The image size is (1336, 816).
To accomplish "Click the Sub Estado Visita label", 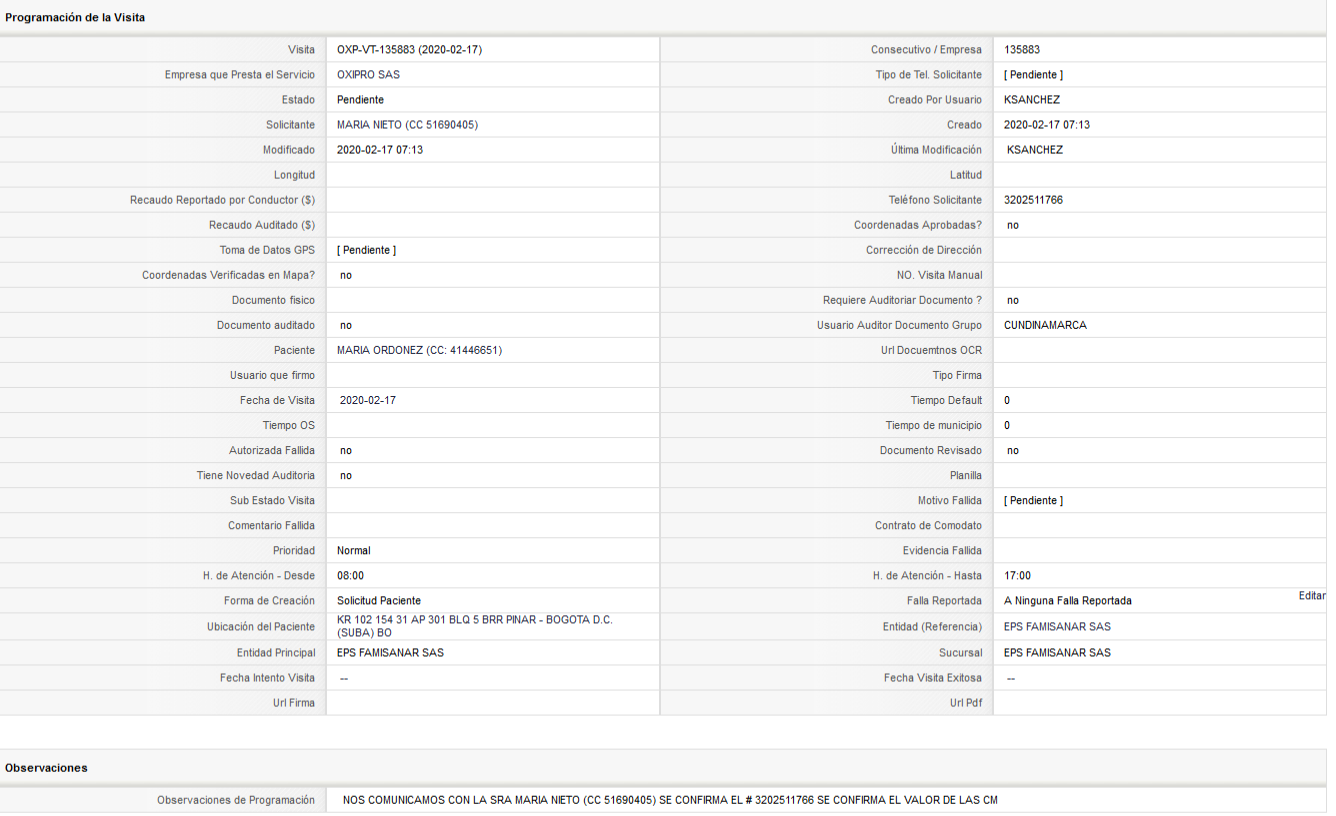I will (272, 500).
